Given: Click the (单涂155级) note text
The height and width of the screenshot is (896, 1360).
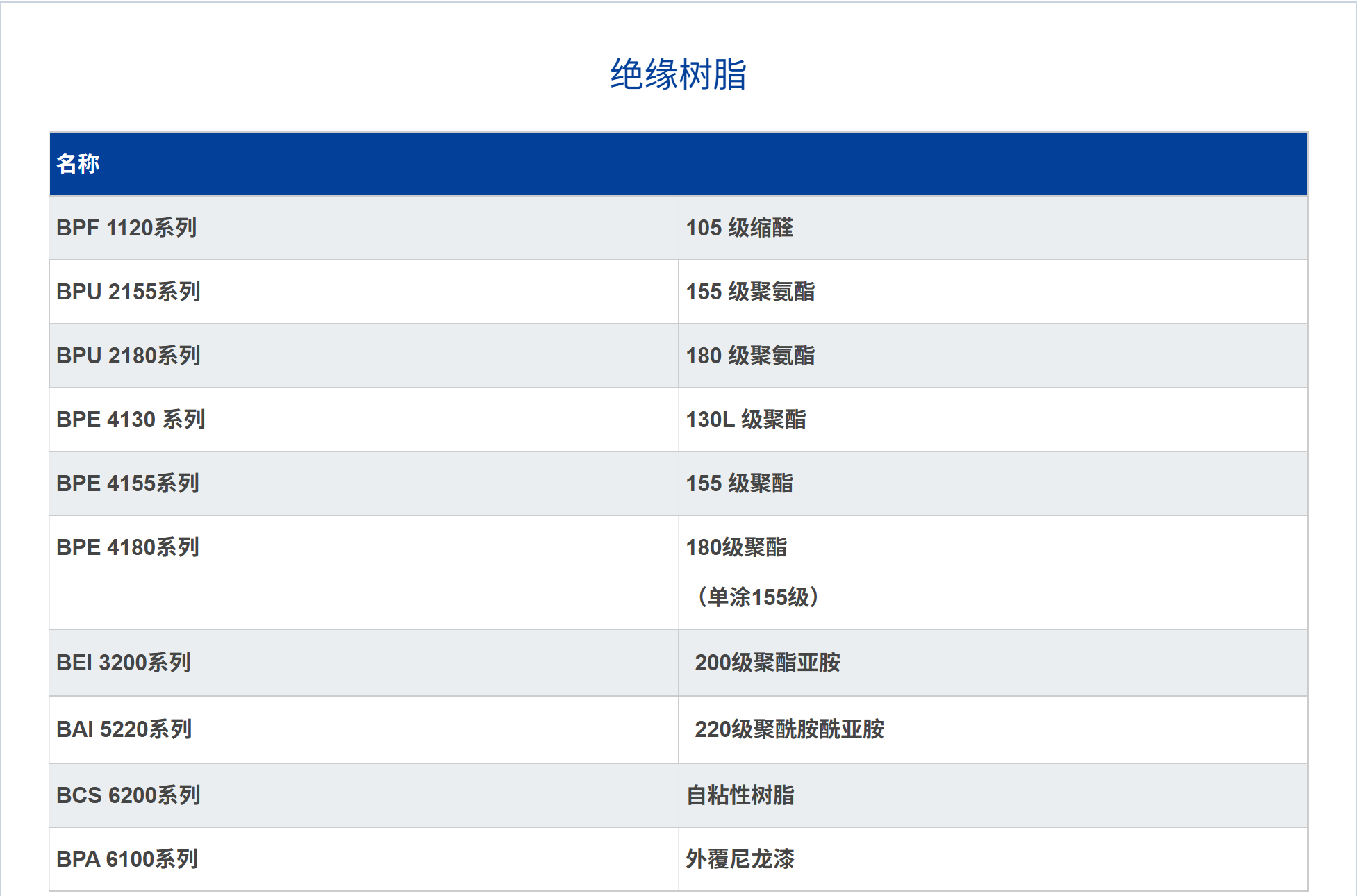Looking at the screenshot, I should click(758, 597).
